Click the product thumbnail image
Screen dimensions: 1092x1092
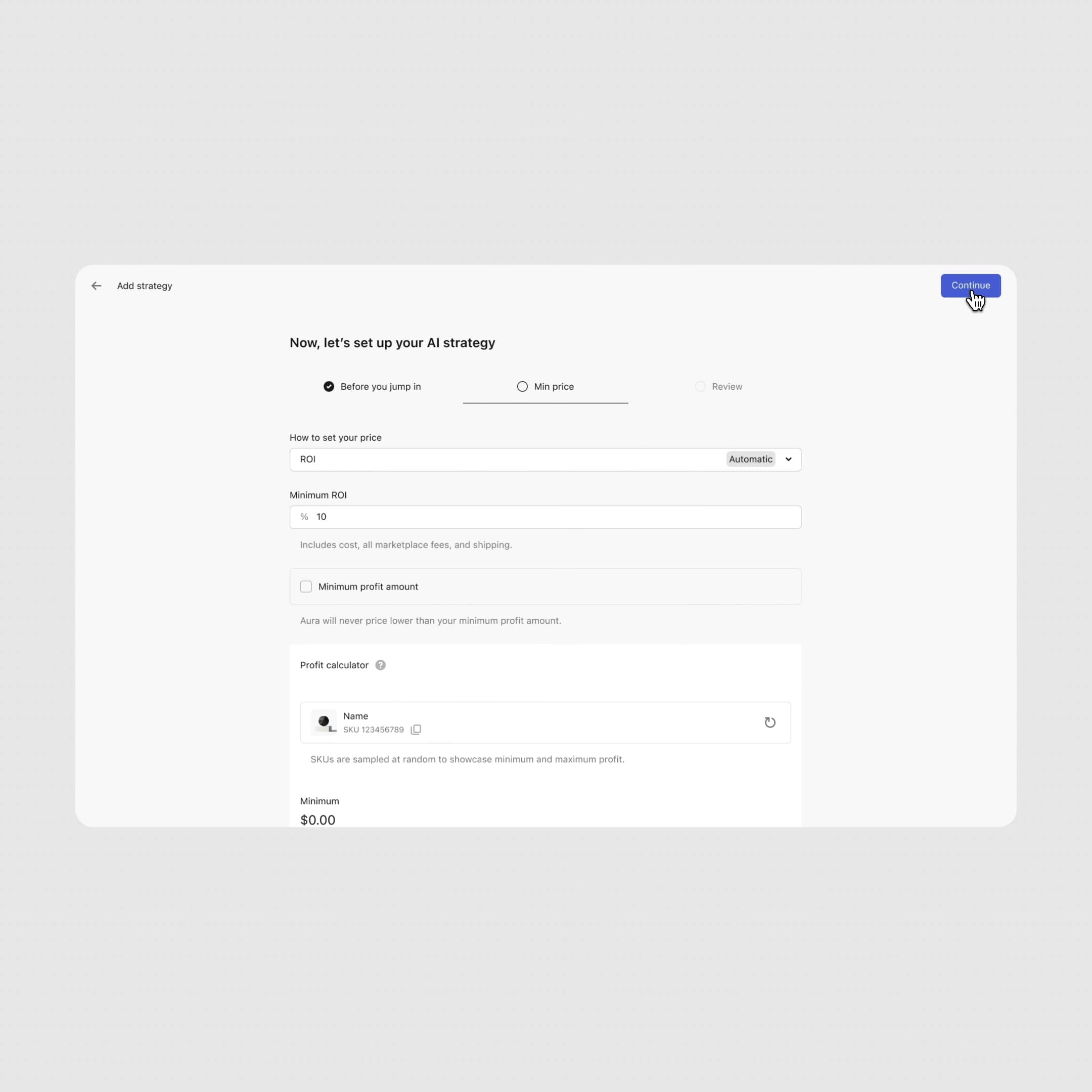(x=324, y=722)
